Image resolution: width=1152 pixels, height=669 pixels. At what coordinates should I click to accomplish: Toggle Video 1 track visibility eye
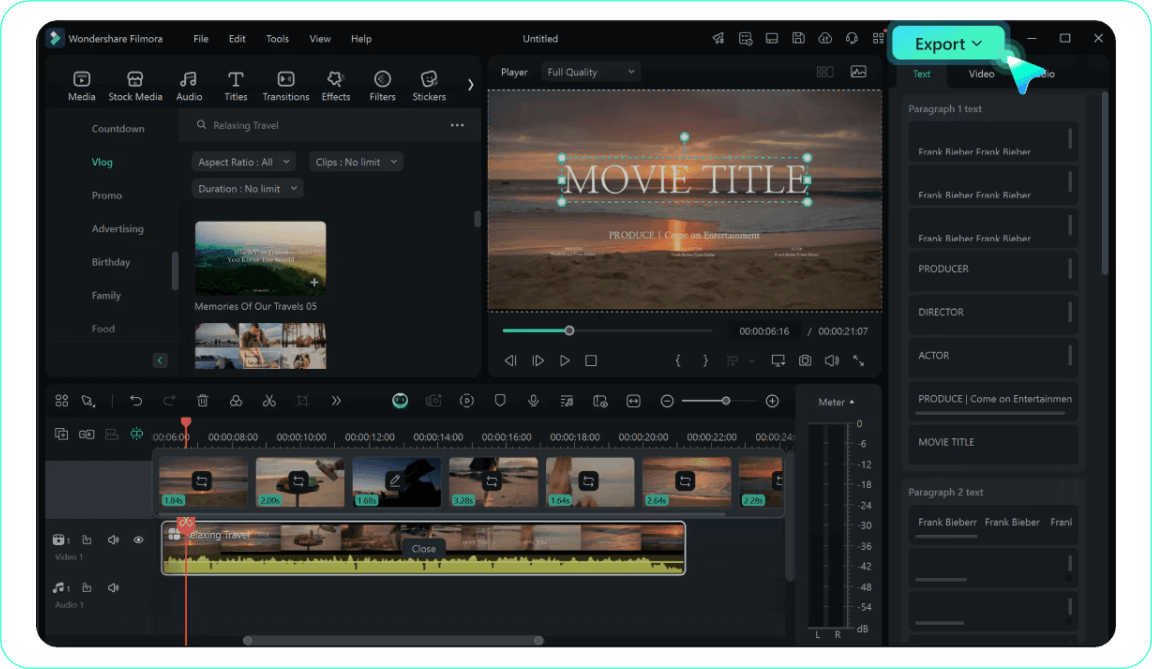click(138, 540)
